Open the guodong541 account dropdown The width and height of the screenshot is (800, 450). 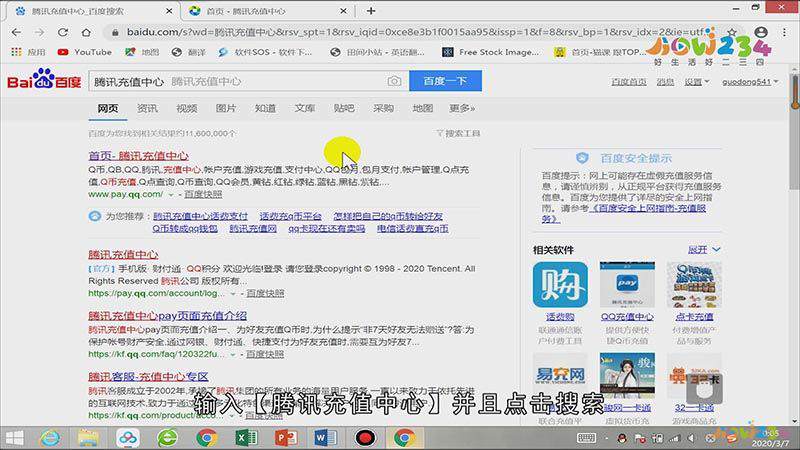pos(750,82)
